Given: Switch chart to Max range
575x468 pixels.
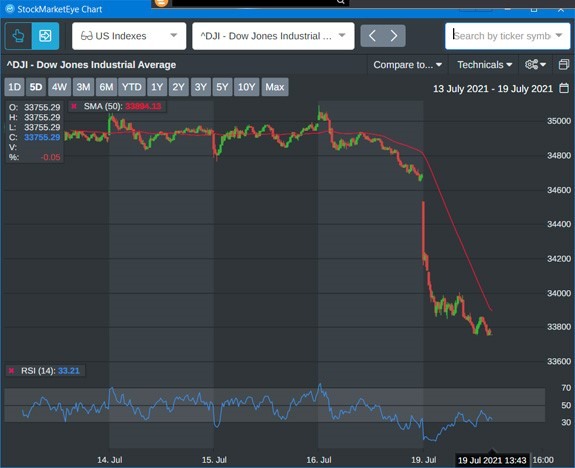Looking at the screenshot, I should point(275,87).
